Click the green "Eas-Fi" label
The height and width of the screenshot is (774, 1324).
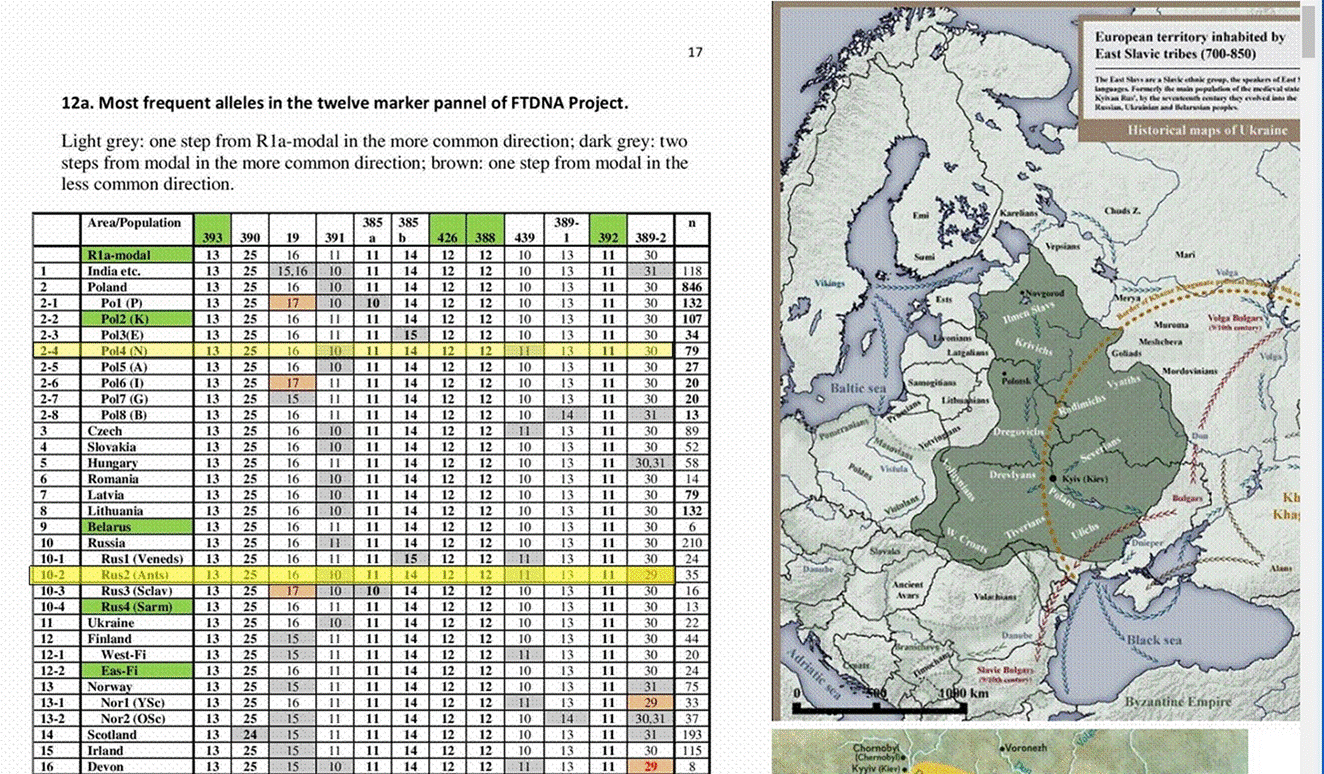119,671
